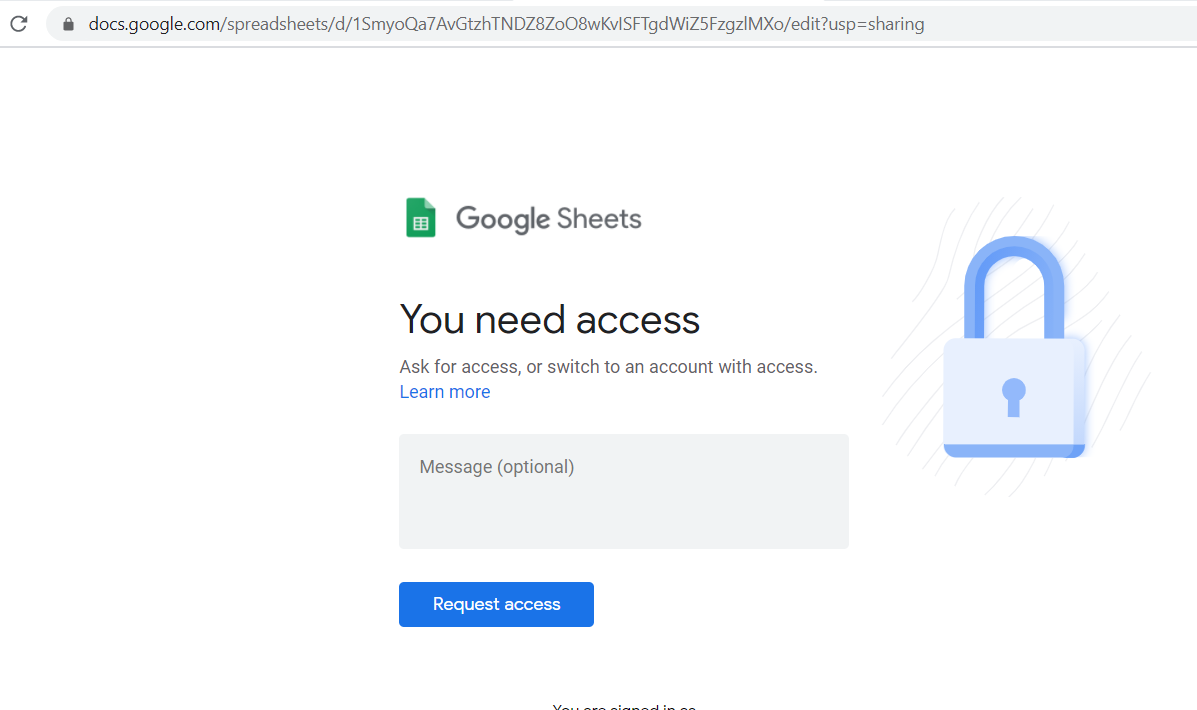Click the browser reload page icon

[x=19, y=24]
